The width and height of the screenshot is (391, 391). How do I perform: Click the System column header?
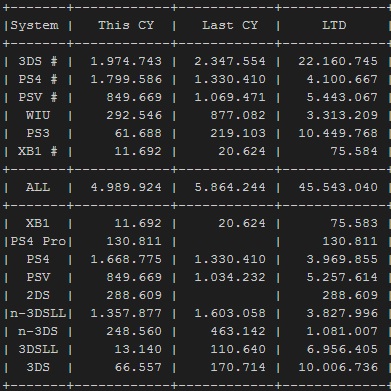point(35,25)
